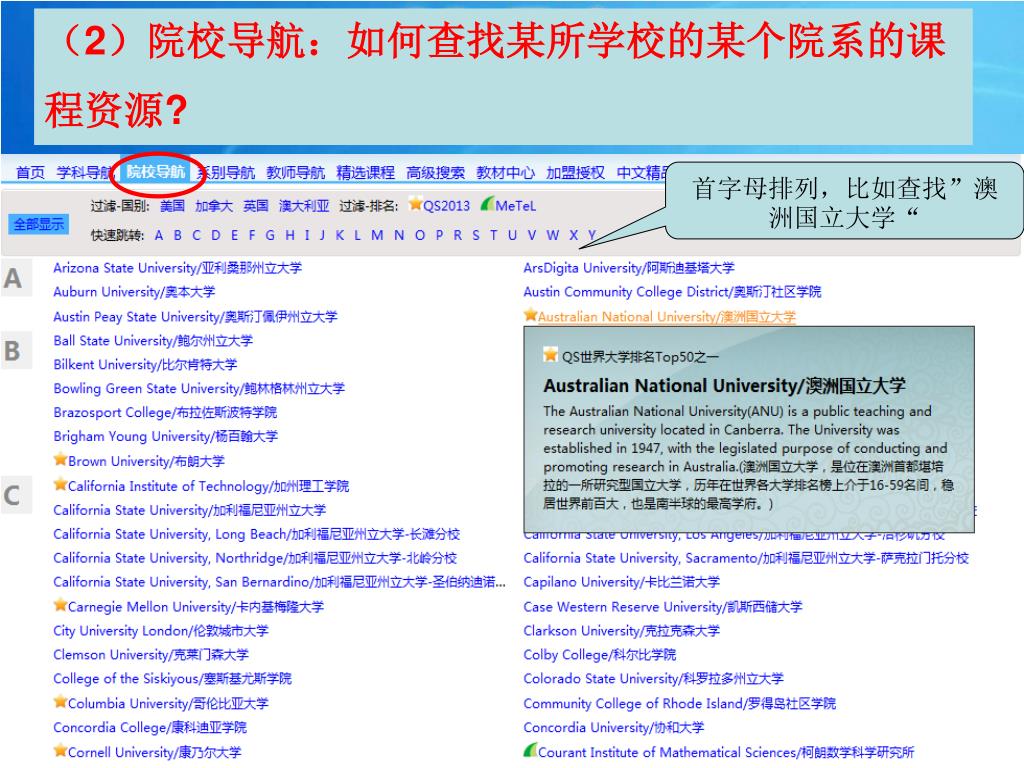Open Austin Peay State University link
This screenshot has height=768, width=1024.
point(195,317)
